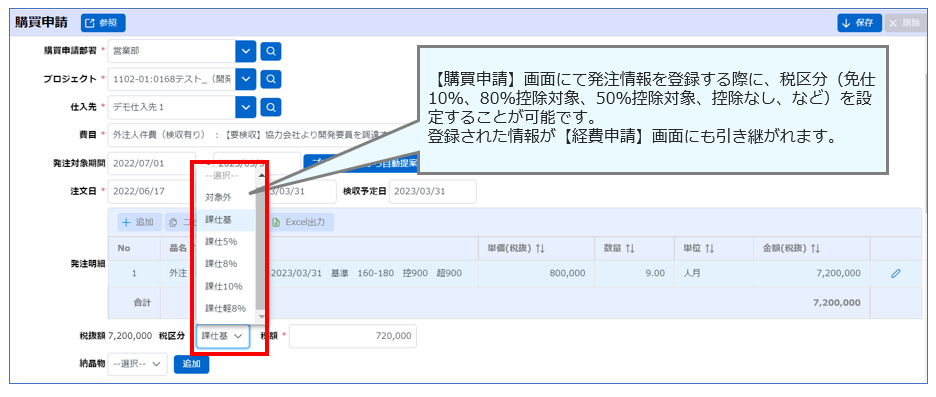The height and width of the screenshot is (397, 936).
Task: Click the 参照 button in the header
Action: click(x=103, y=23)
